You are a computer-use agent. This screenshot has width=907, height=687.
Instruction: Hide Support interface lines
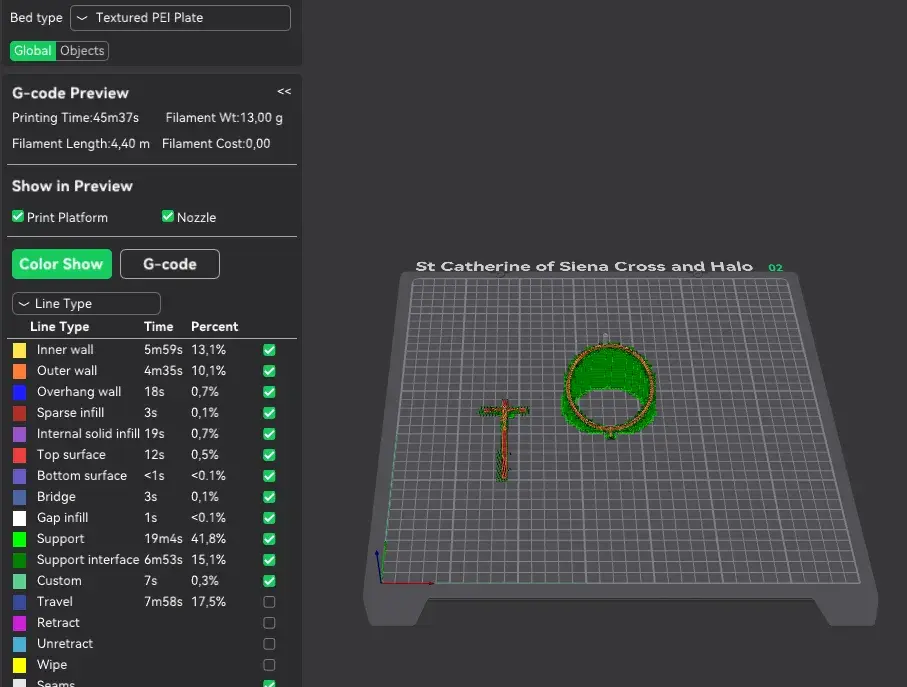tap(269, 560)
